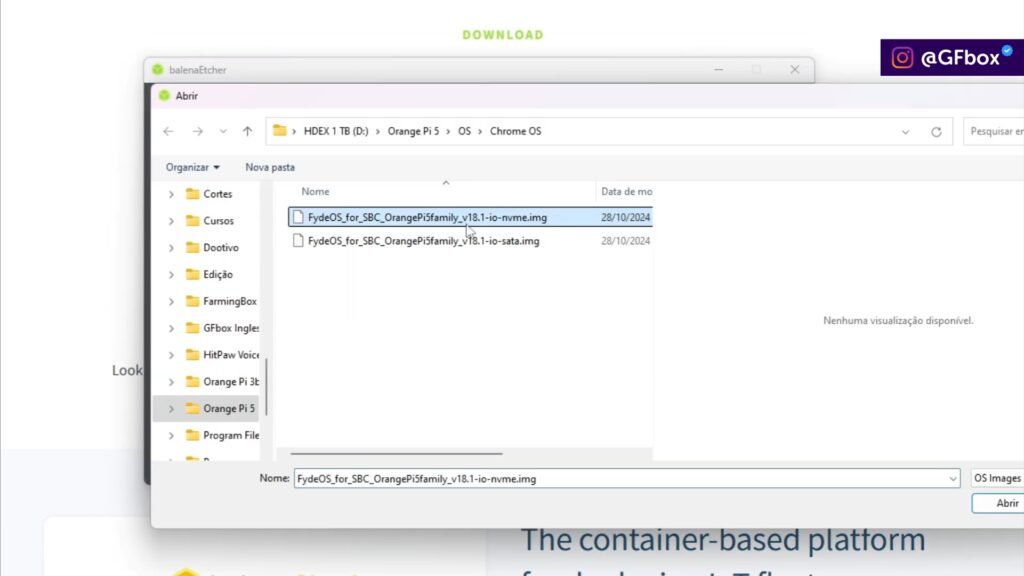
Task: Go up one folder level
Action: [248, 131]
